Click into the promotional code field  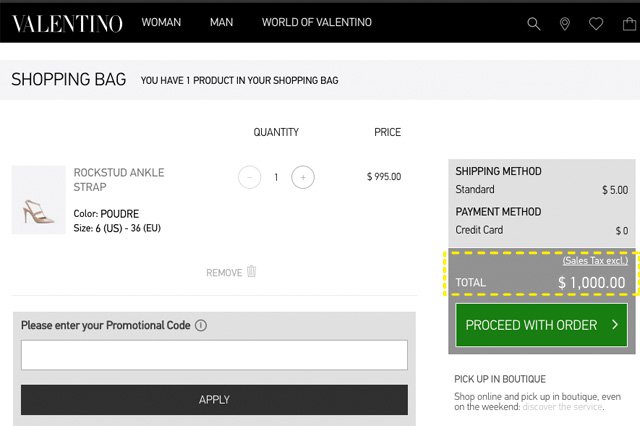pyautogui.click(x=214, y=355)
